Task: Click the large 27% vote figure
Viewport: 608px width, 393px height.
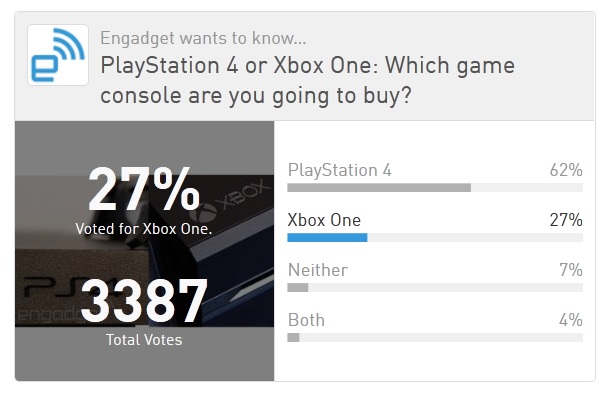Action: click(144, 189)
